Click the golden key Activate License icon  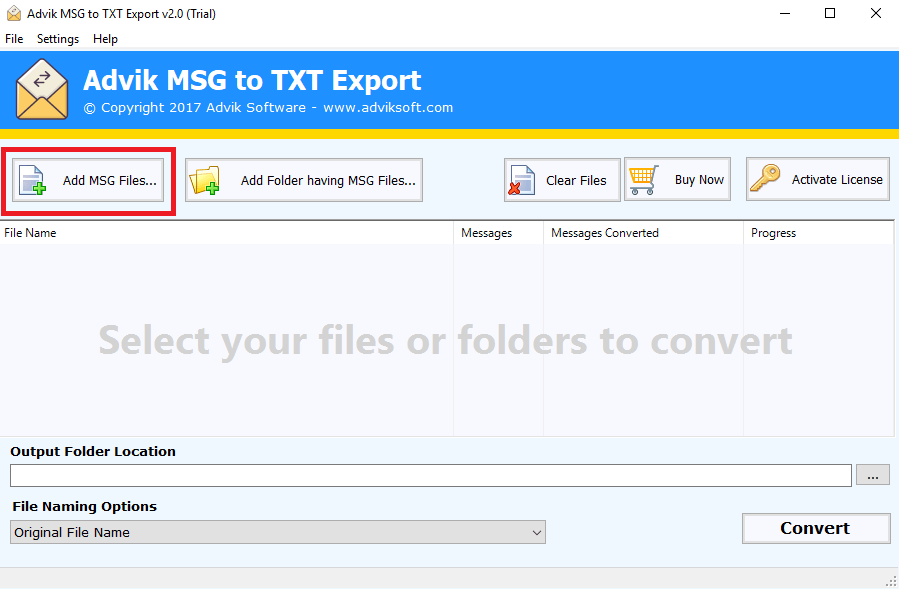(x=765, y=178)
